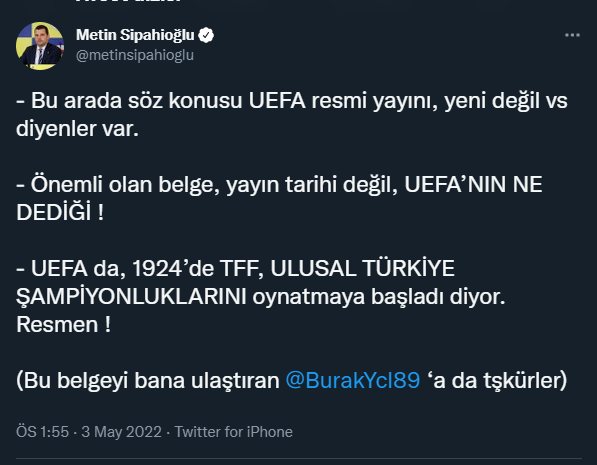Open the 3 May 2022 date link

121,432
